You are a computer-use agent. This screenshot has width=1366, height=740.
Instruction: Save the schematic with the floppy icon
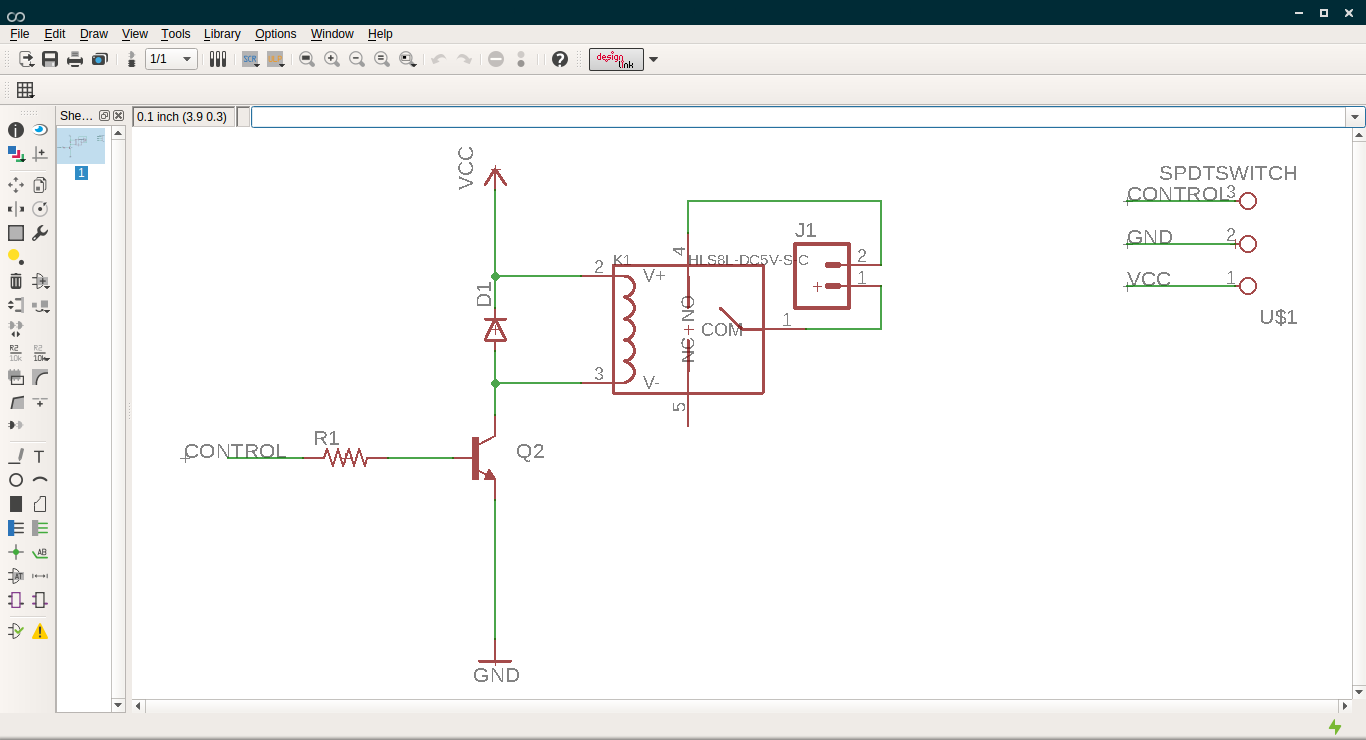[x=50, y=59]
